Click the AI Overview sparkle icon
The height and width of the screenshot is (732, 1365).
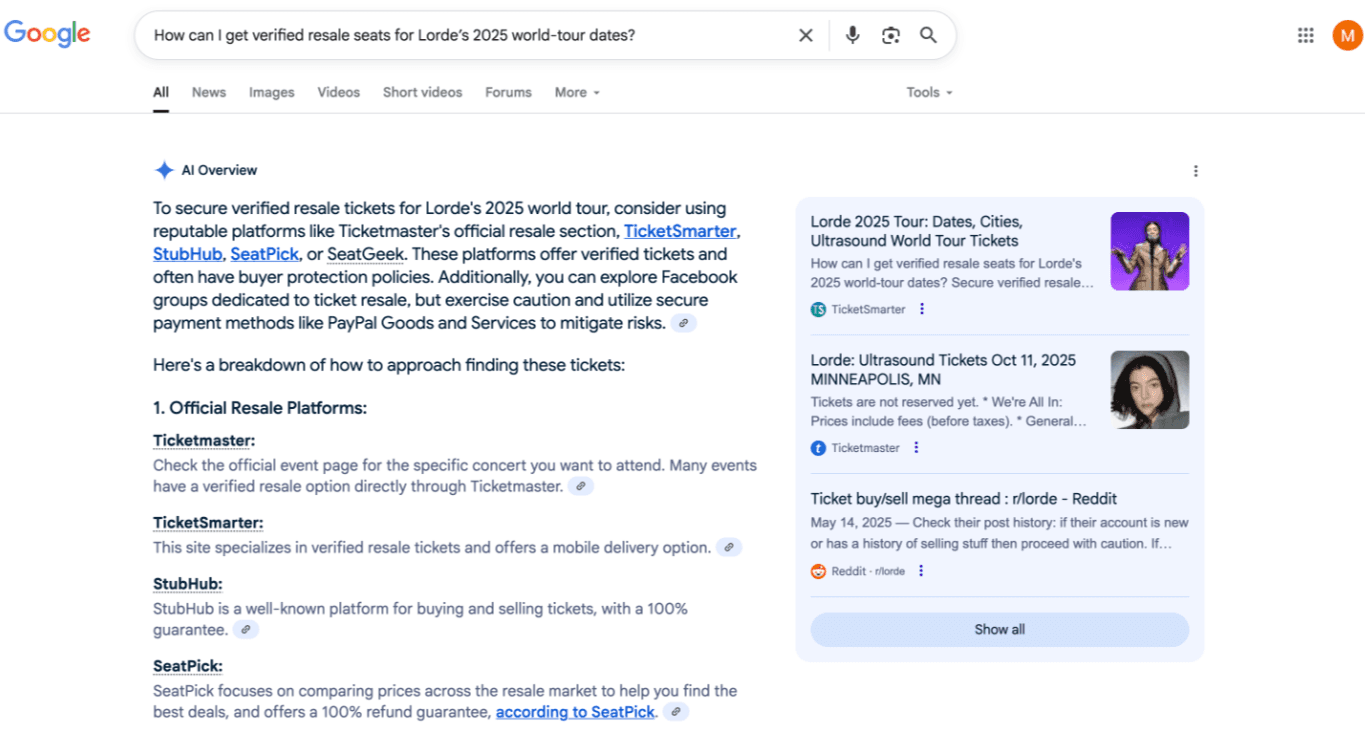(x=164, y=170)
